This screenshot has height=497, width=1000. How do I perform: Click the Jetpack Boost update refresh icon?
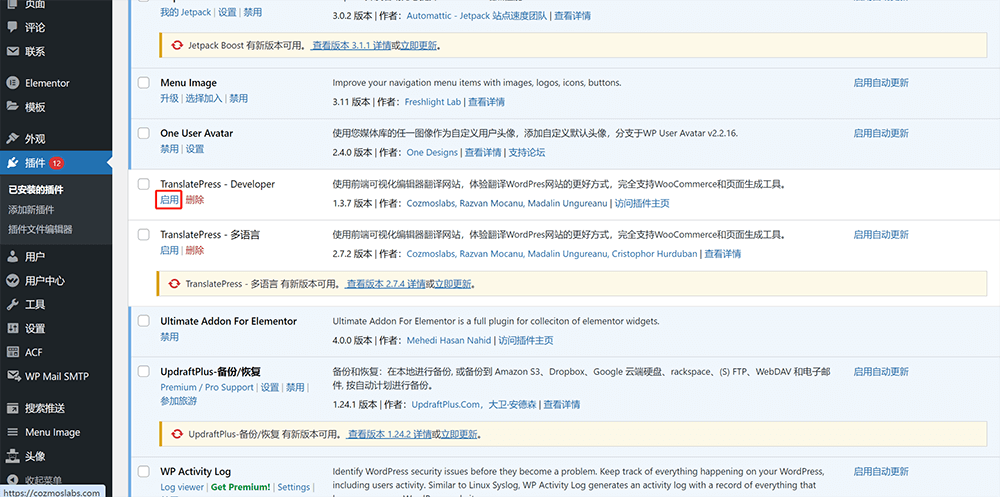coord(177,45)
